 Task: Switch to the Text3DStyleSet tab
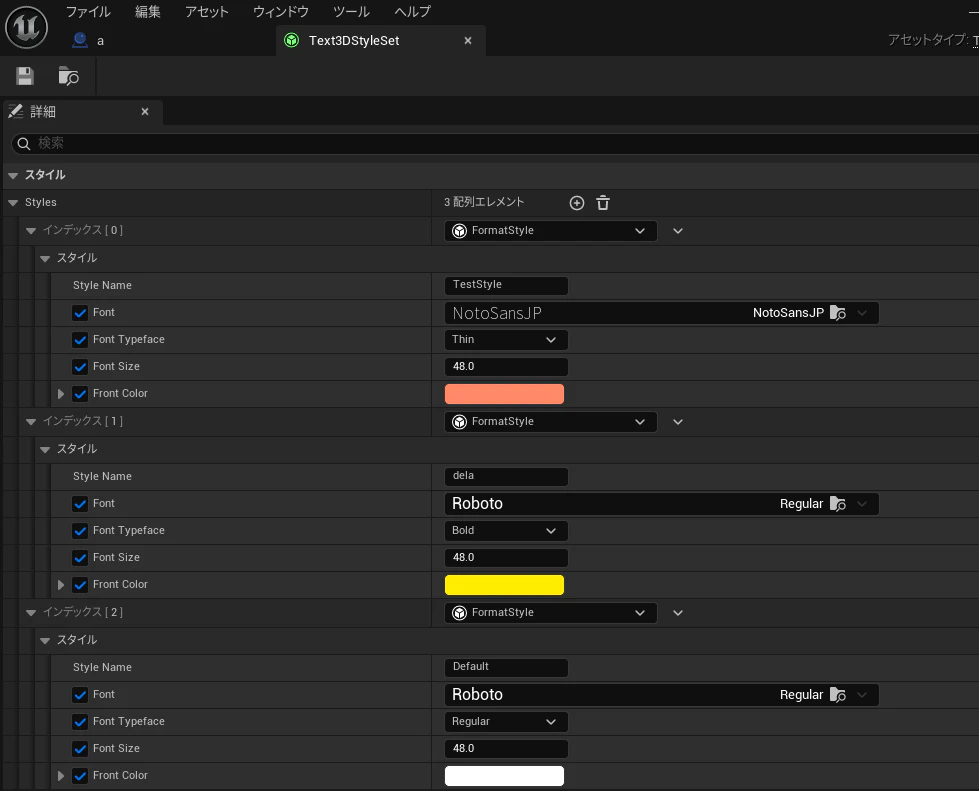(x=380, y=41)
